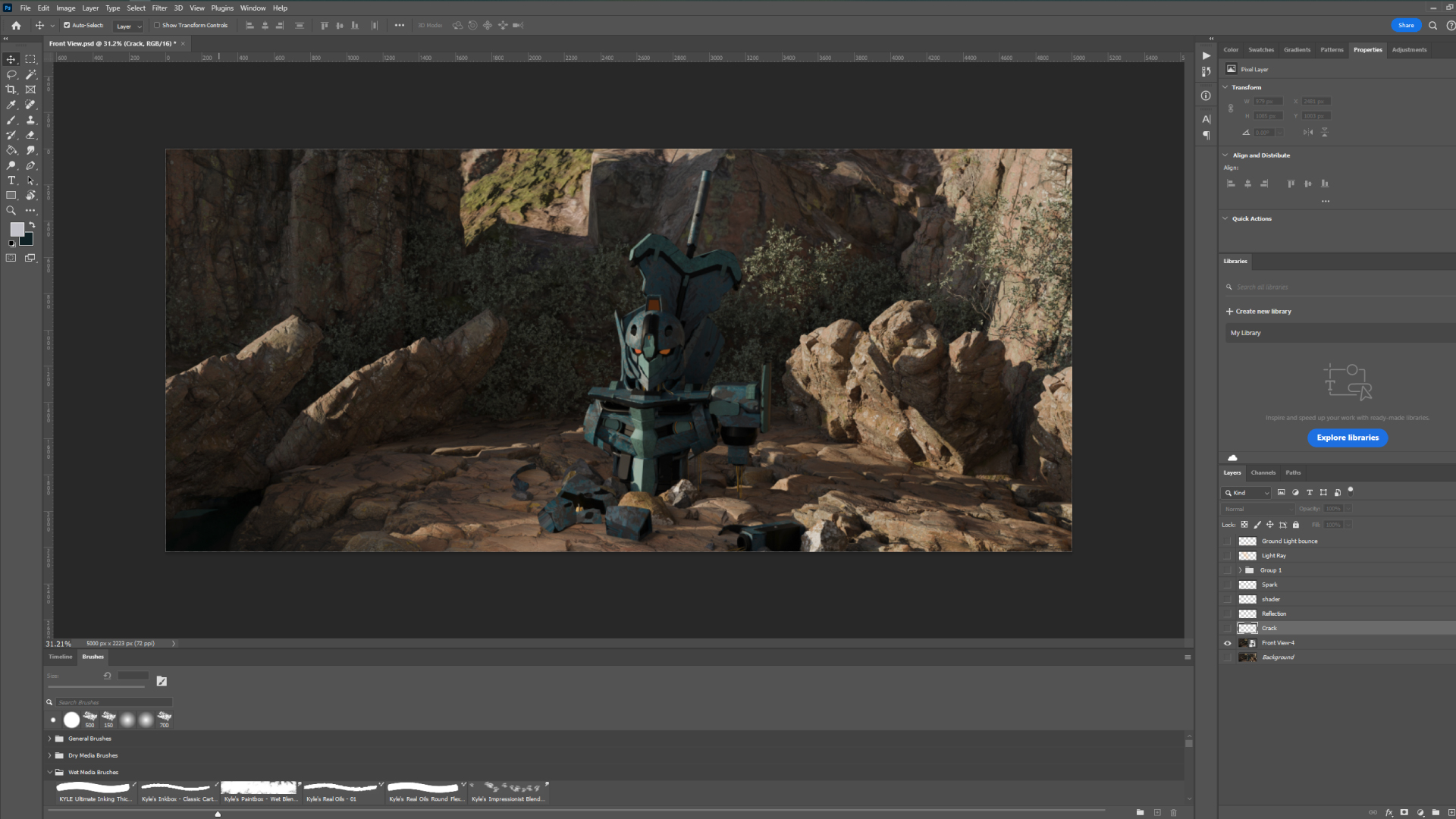Select the Magic Wand tool
The image size is (1456, 819).
coord(30,74)
